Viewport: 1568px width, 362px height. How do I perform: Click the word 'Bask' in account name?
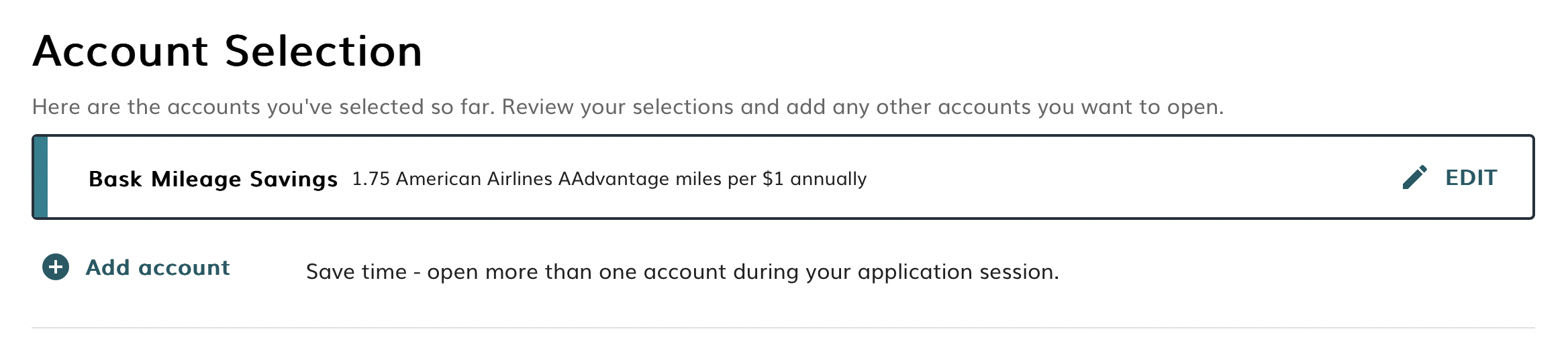point(115,179)
